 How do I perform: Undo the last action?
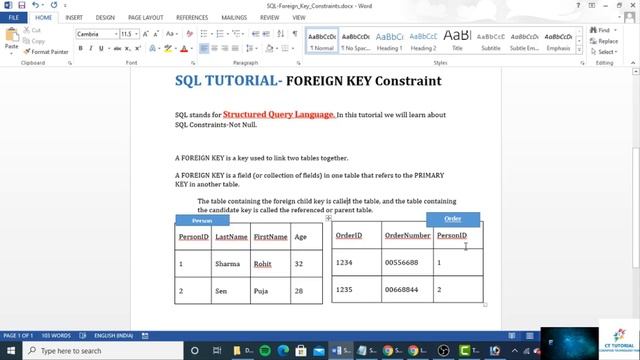(36, 5)
